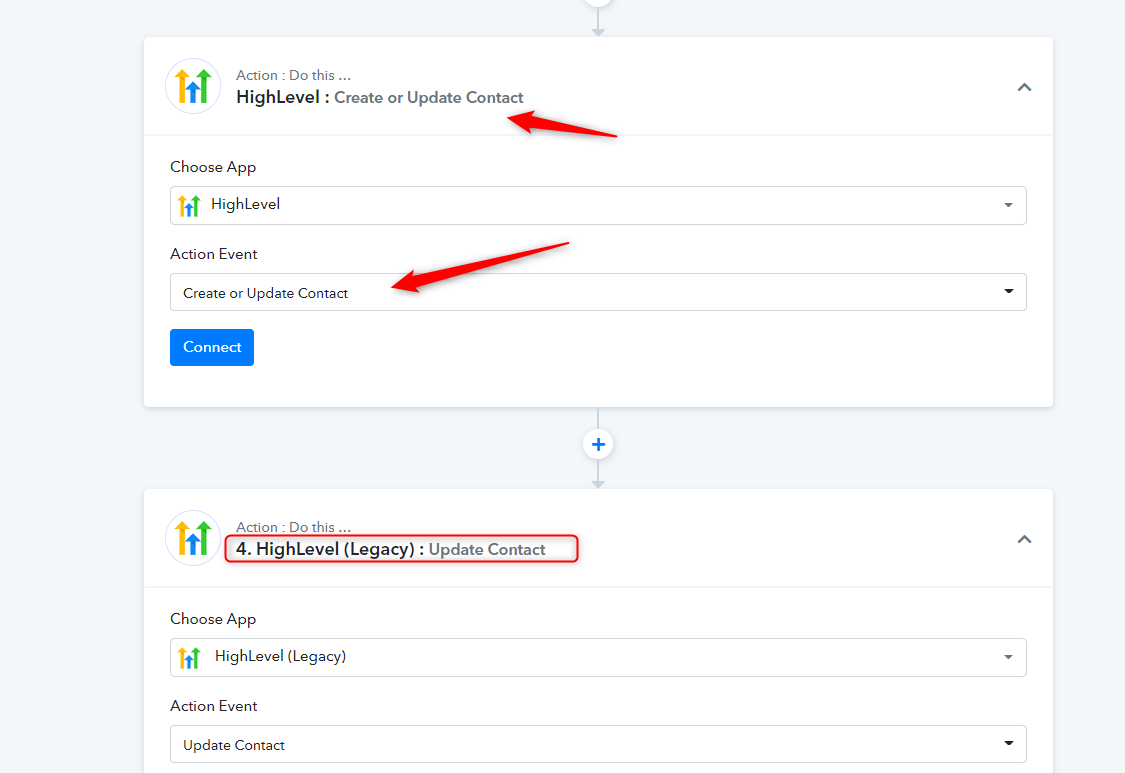Click the Action : Do this ... text in first step
Viewport: 1125px width, 773px height.
pos(293,75)
